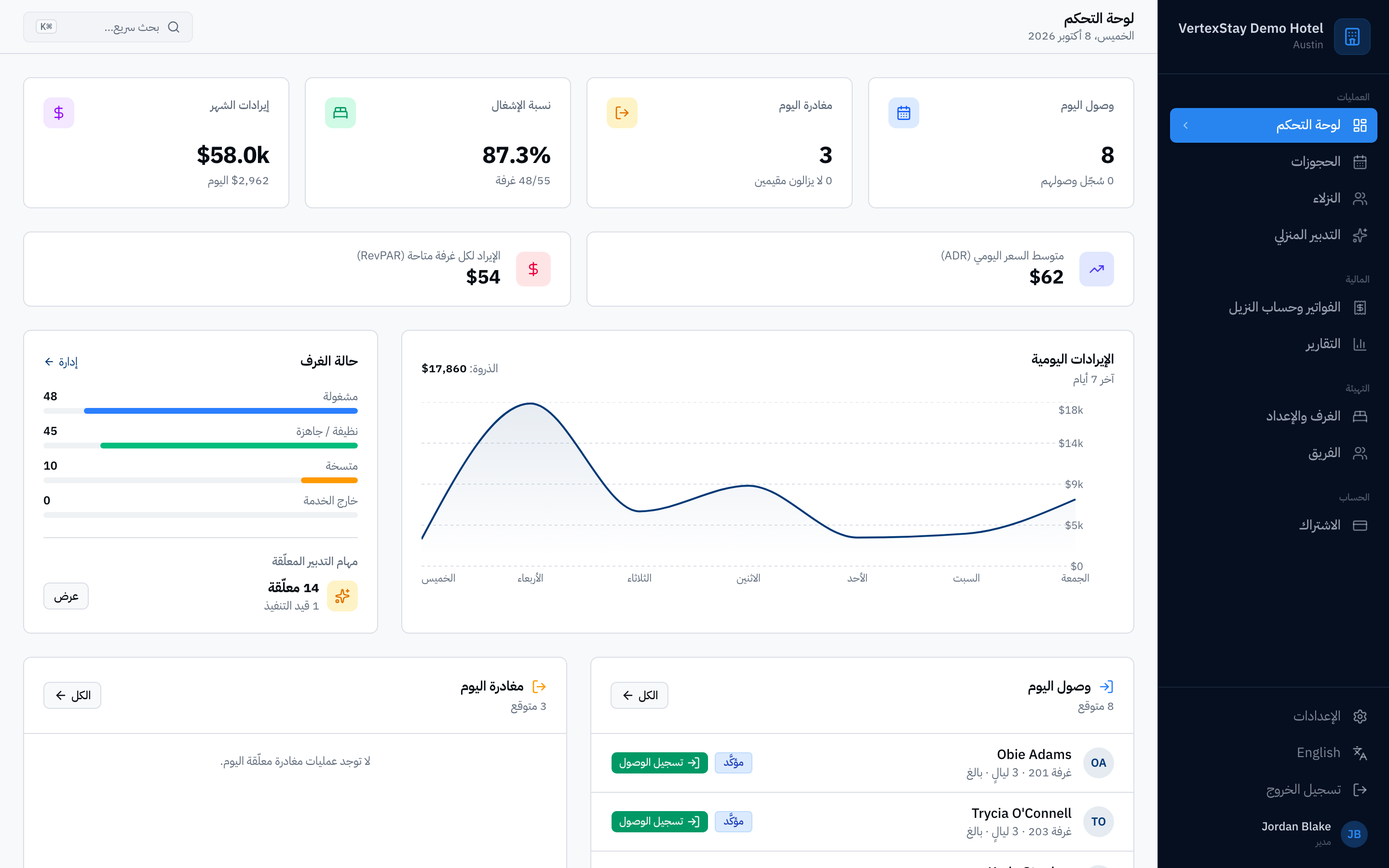The image size is (1389, 868).
Task: Click the arrivals section header arrow icon
Action: 1106,687
